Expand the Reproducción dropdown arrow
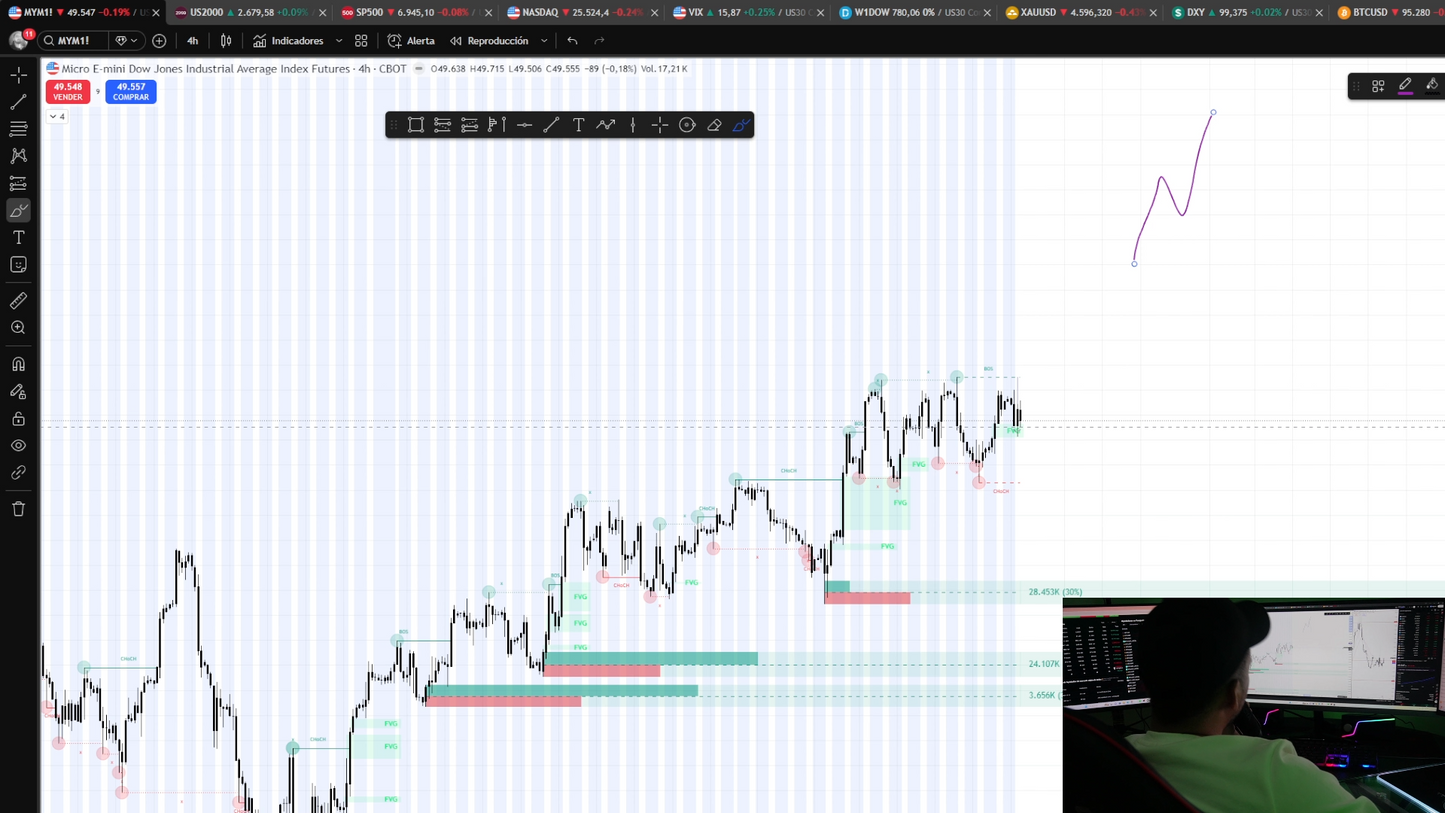 544,41
